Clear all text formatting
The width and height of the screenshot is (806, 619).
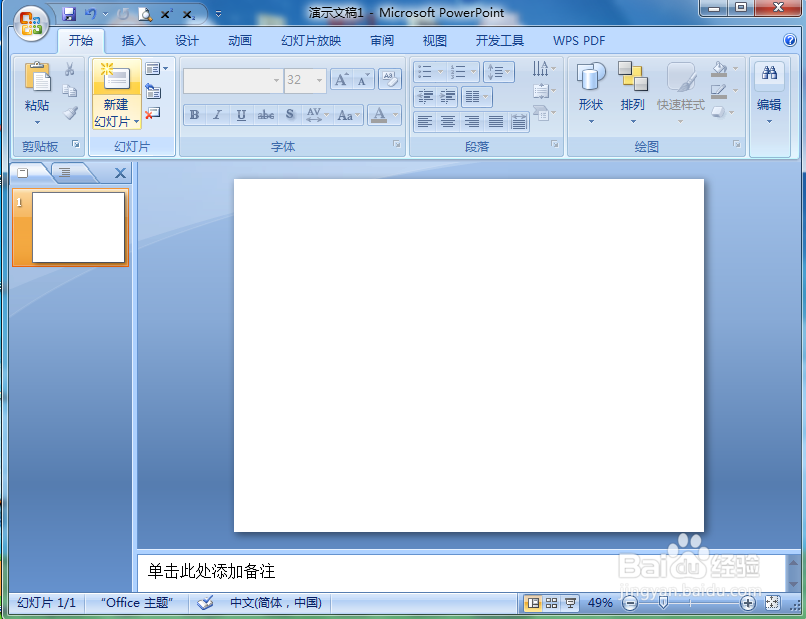pyautogui.click(x=390, y=79)
